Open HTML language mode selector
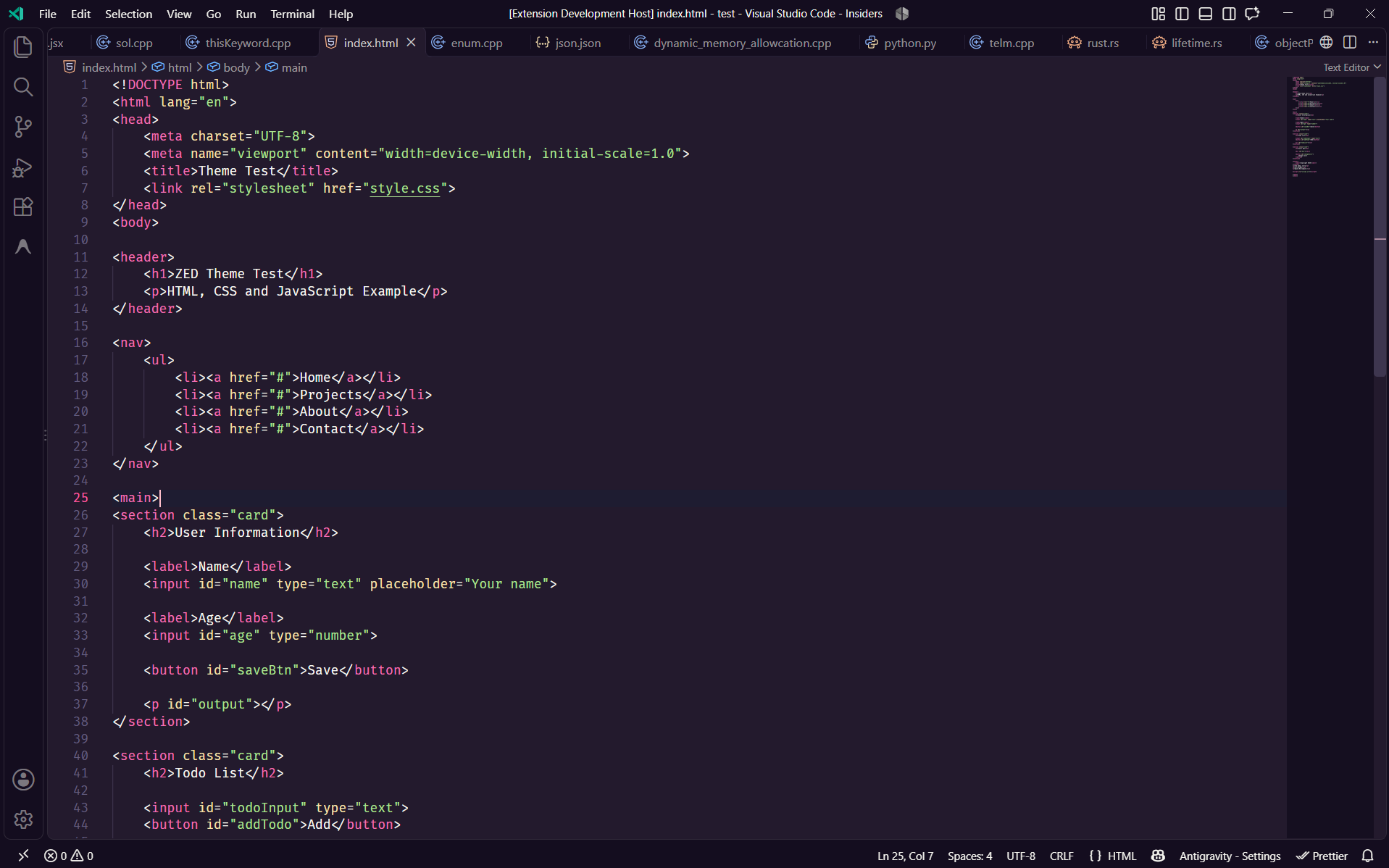 [x=1122, y=856]
